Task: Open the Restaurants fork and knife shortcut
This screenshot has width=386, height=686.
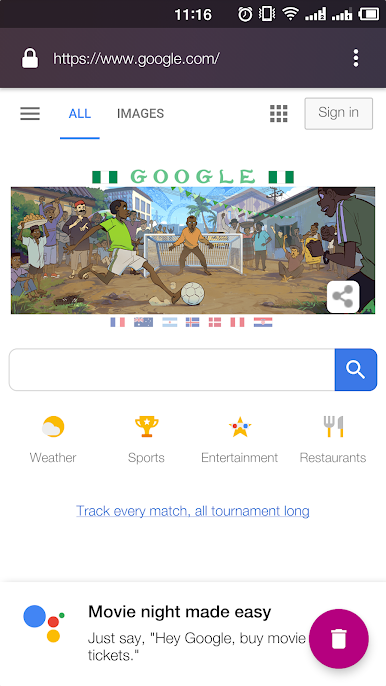Action: 333,439
